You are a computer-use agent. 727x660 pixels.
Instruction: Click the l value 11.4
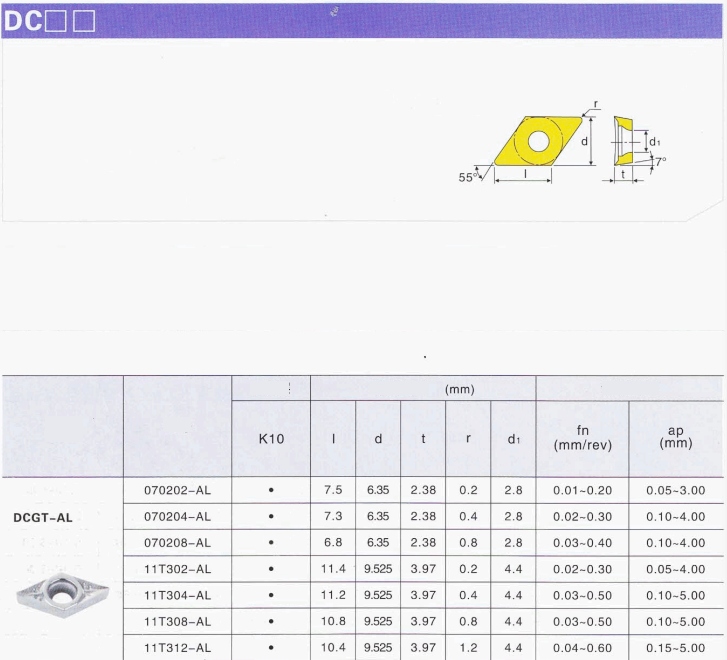pos(333,569)
